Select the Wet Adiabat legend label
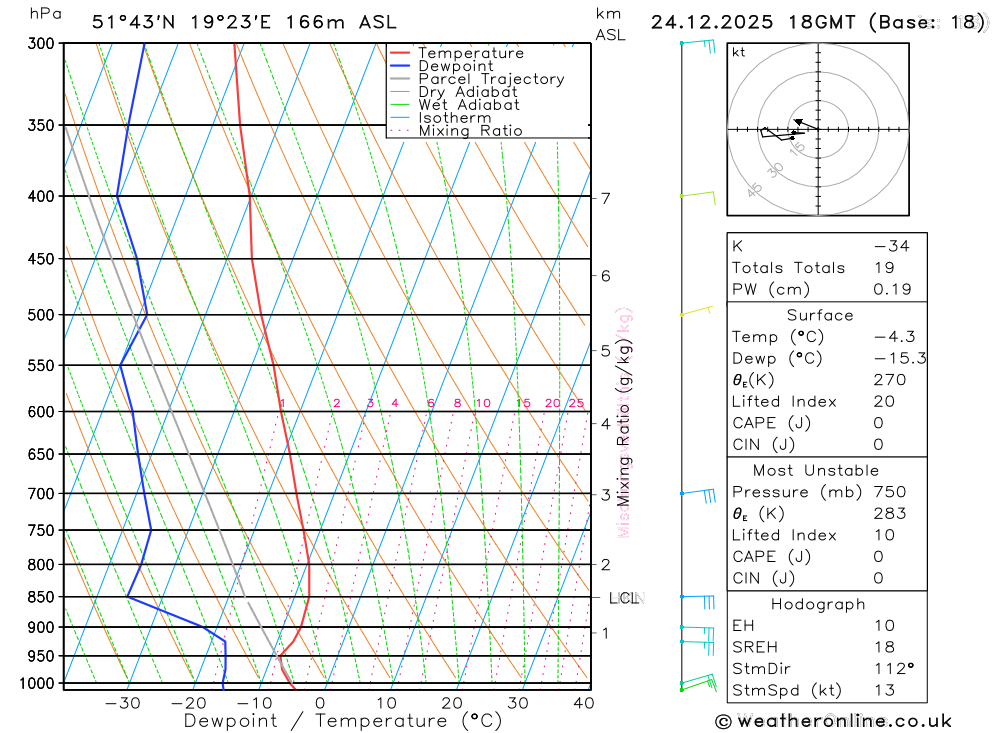 click(469, 105)
